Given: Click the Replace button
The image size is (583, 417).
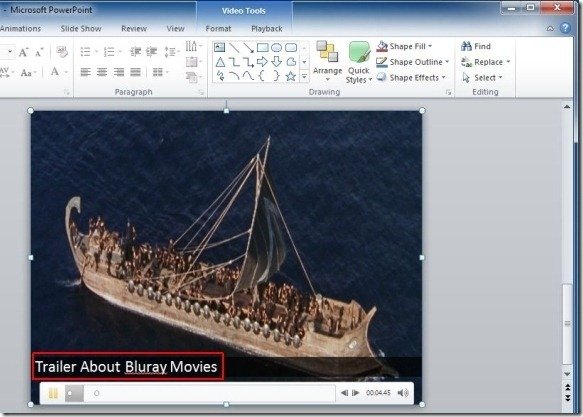Looking at the screenshot, I should tap(485, 62).
